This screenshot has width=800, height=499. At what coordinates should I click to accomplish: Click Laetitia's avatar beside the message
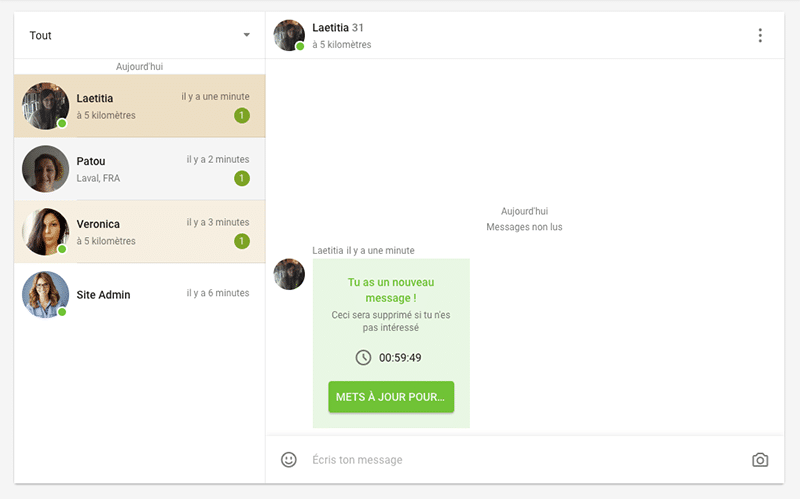click(x=289, y=274)
